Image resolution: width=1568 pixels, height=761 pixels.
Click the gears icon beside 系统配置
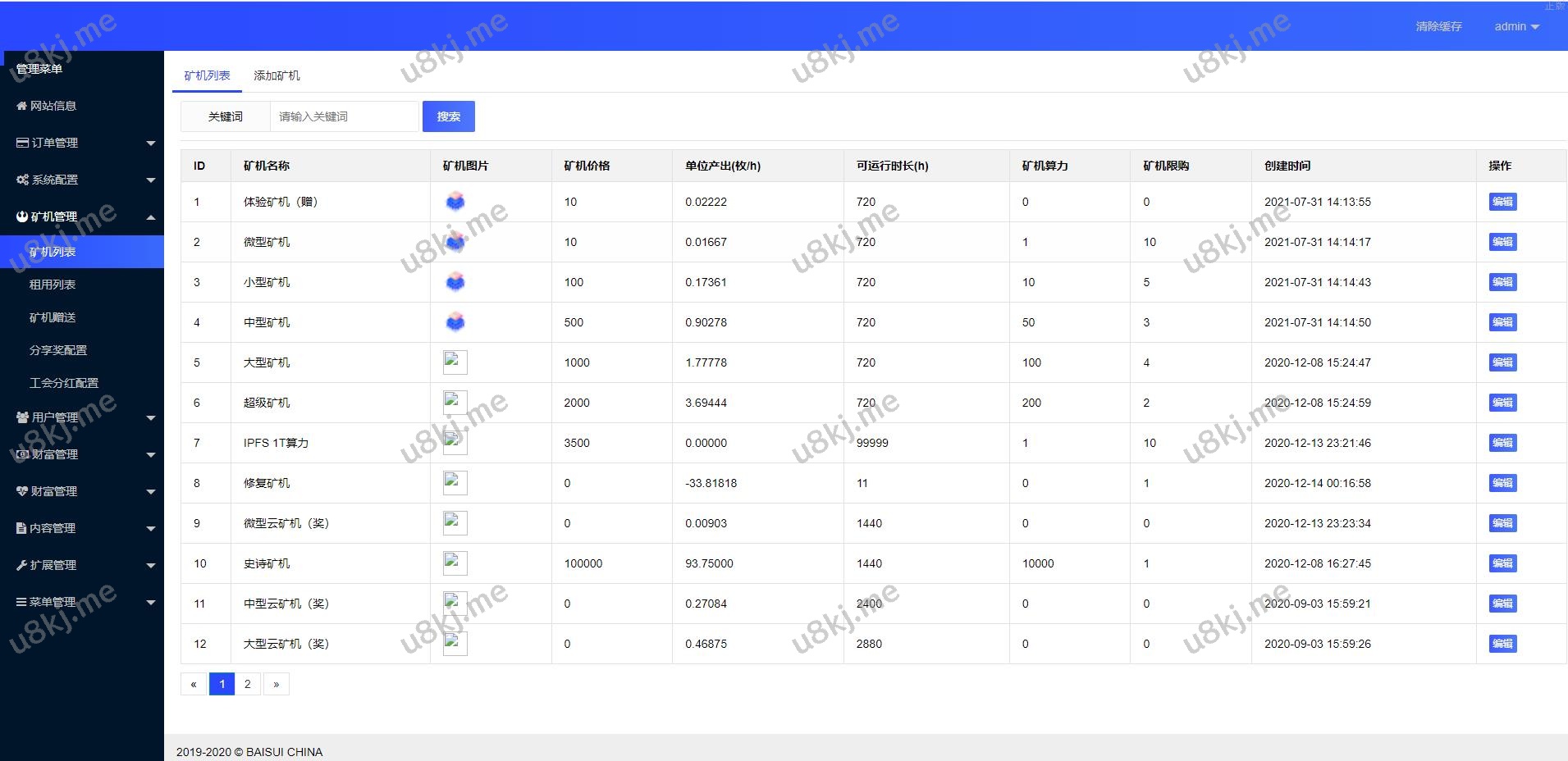pos(22,180)
